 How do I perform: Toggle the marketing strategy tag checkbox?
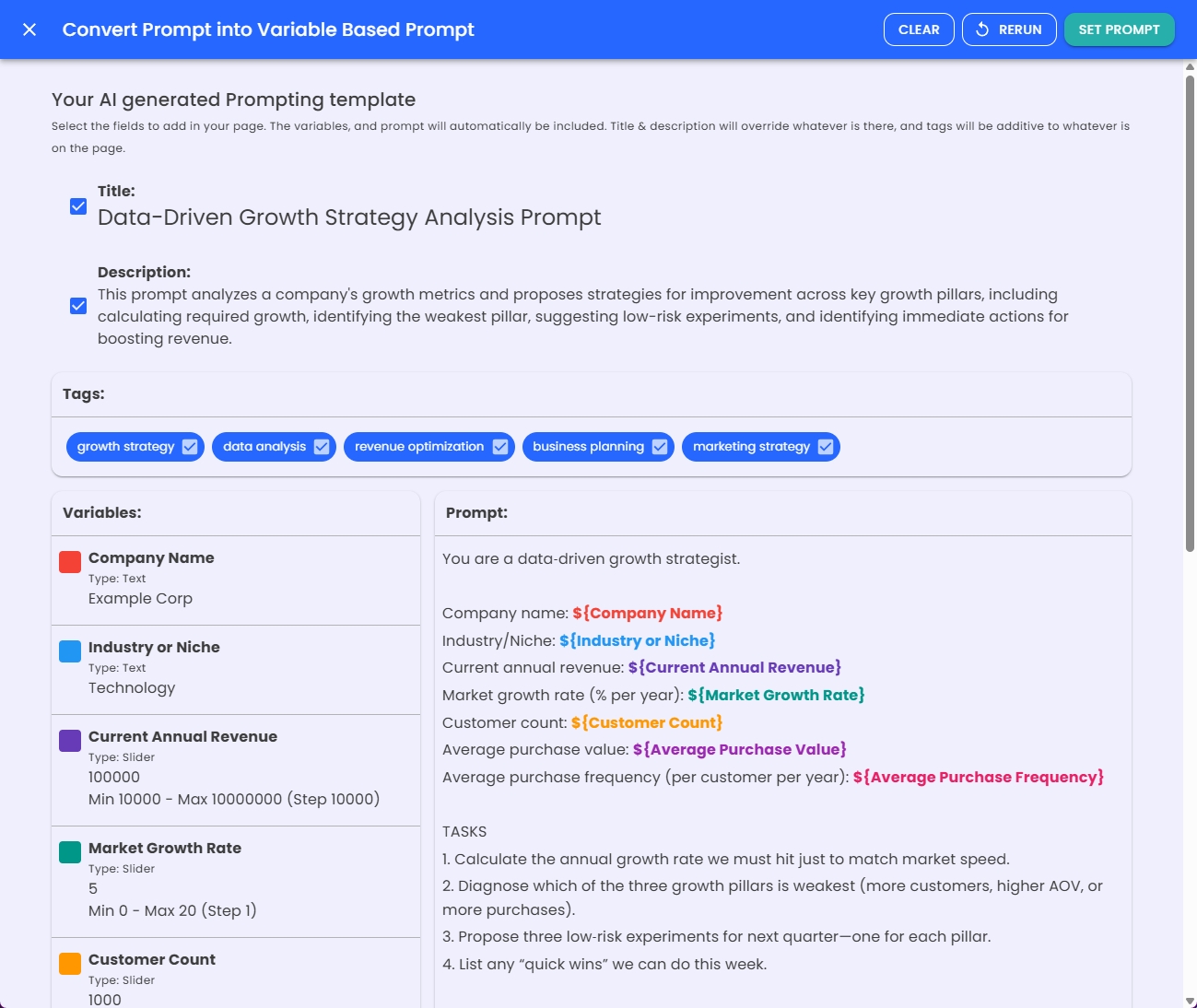tap(826, 447)
